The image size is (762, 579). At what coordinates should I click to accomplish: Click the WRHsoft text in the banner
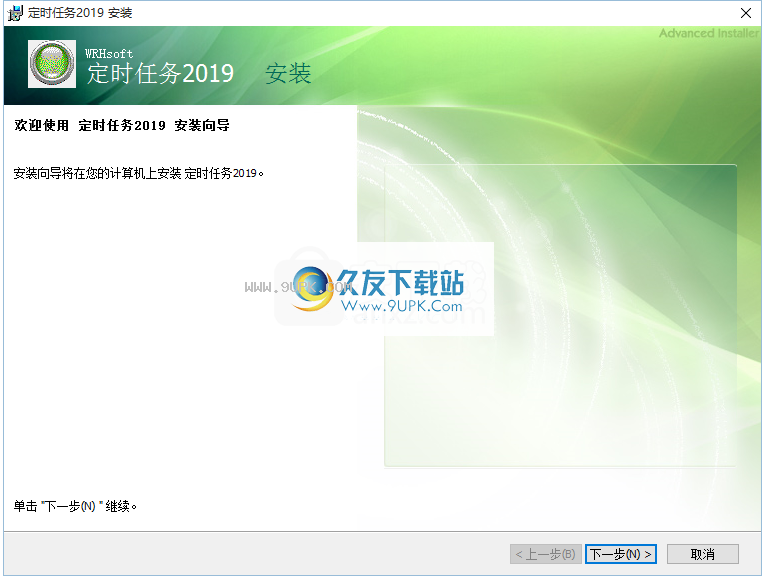tap(109, 53)
